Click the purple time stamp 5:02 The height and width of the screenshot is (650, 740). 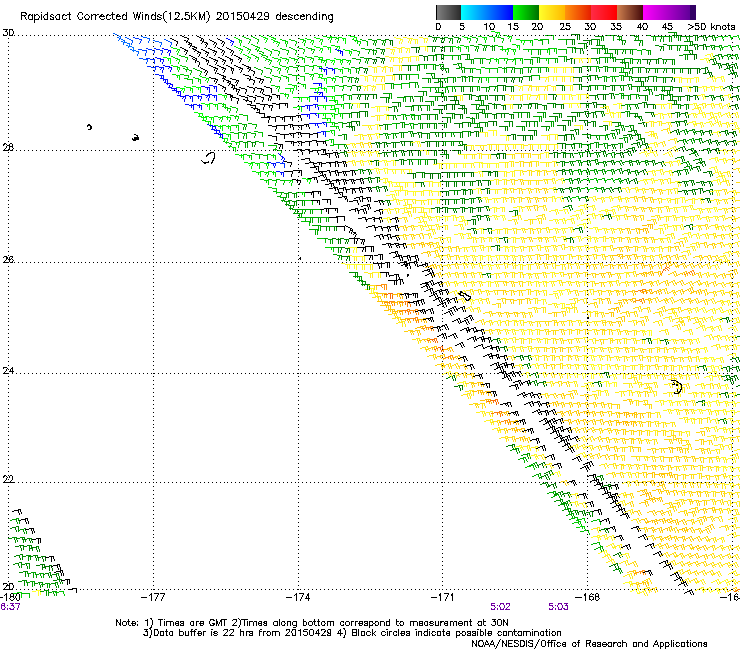(x=500, y=607)
